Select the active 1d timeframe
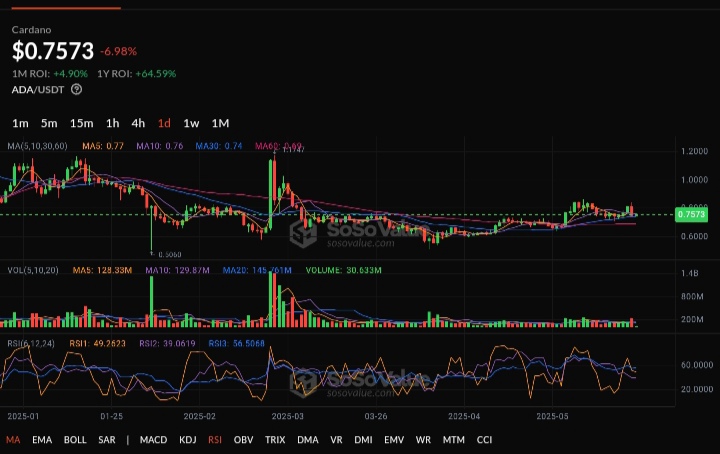 pyautogui.click(x=164, y=123)
